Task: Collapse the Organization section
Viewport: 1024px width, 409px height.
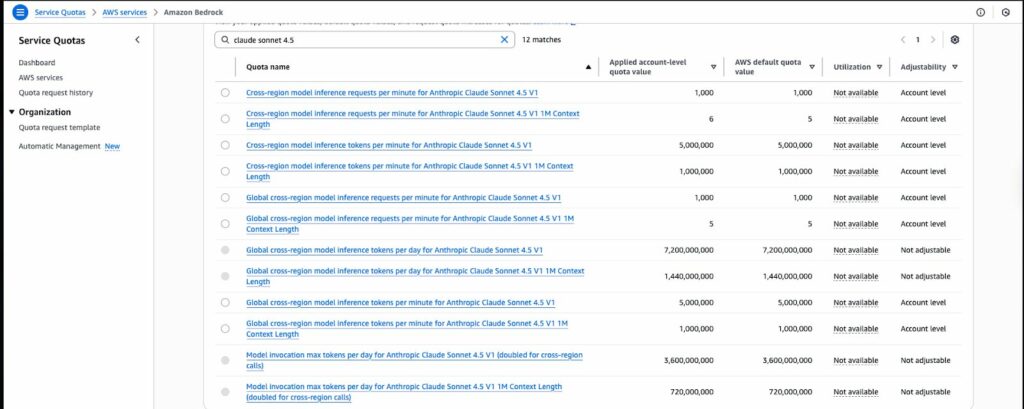Action: point(12,112)
